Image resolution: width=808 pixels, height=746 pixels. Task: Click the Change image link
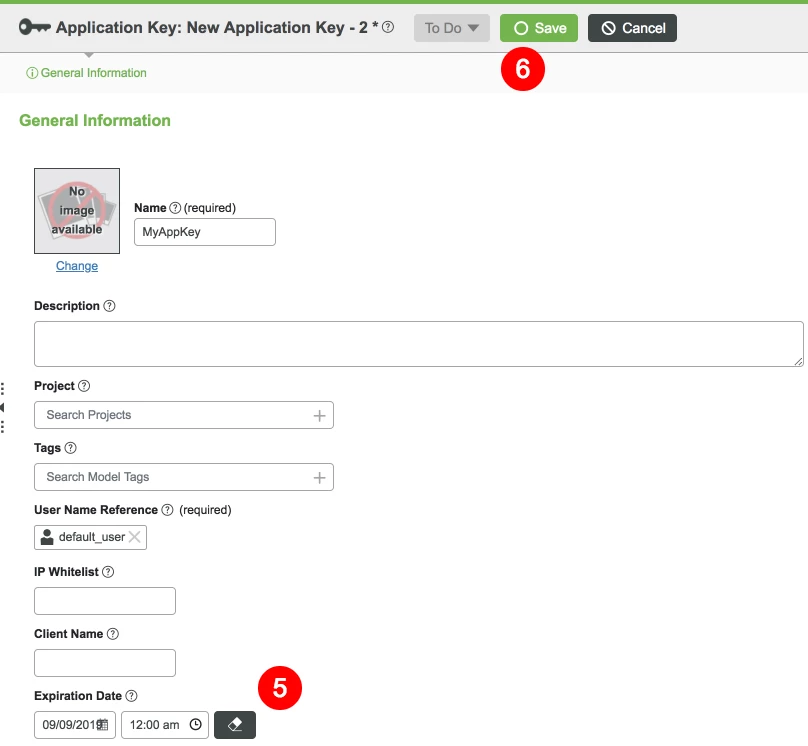(x=77, y=266)
